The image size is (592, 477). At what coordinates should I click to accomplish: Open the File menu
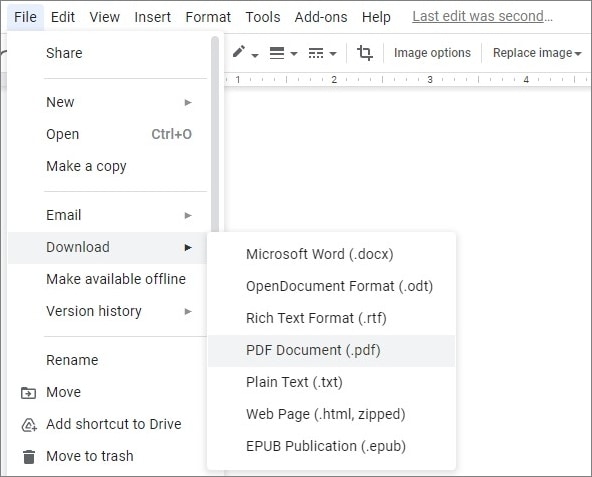25,17
